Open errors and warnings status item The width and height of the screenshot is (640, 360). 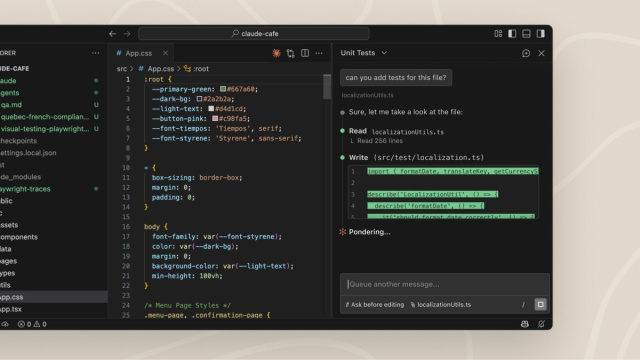pos(32,324)
